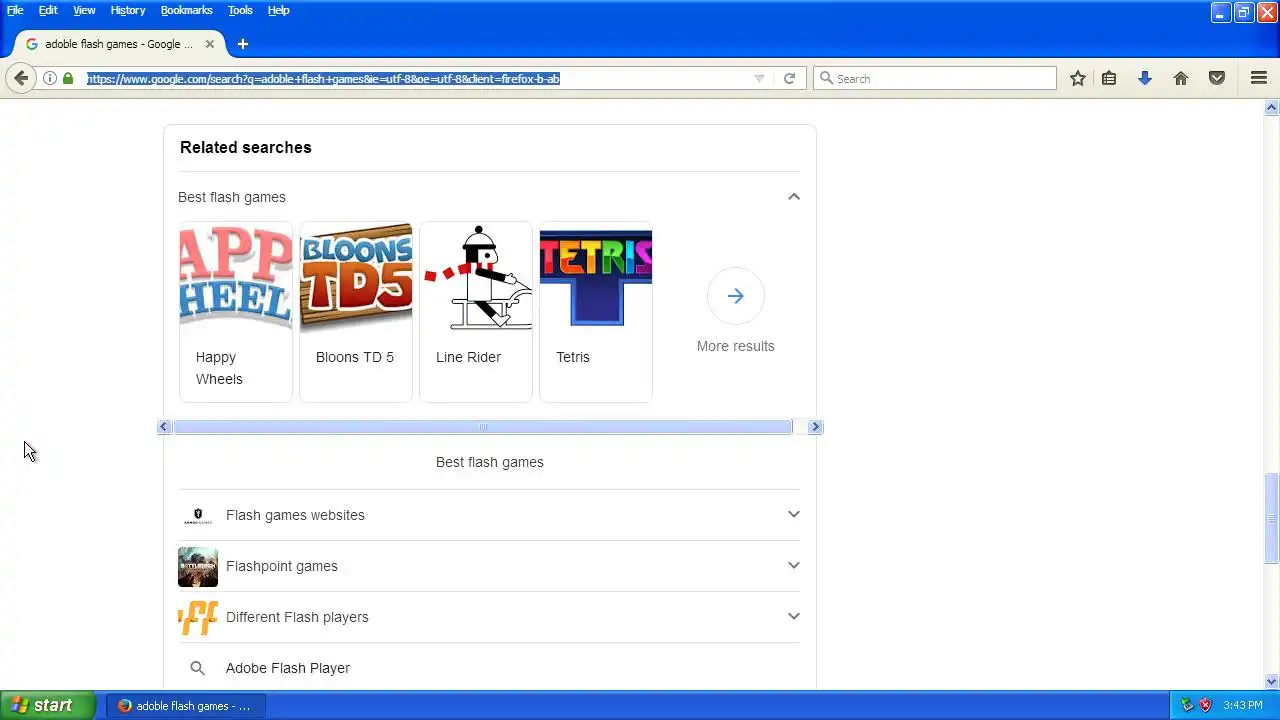Click the 3:43 PM clock

tap(1243, 705)
